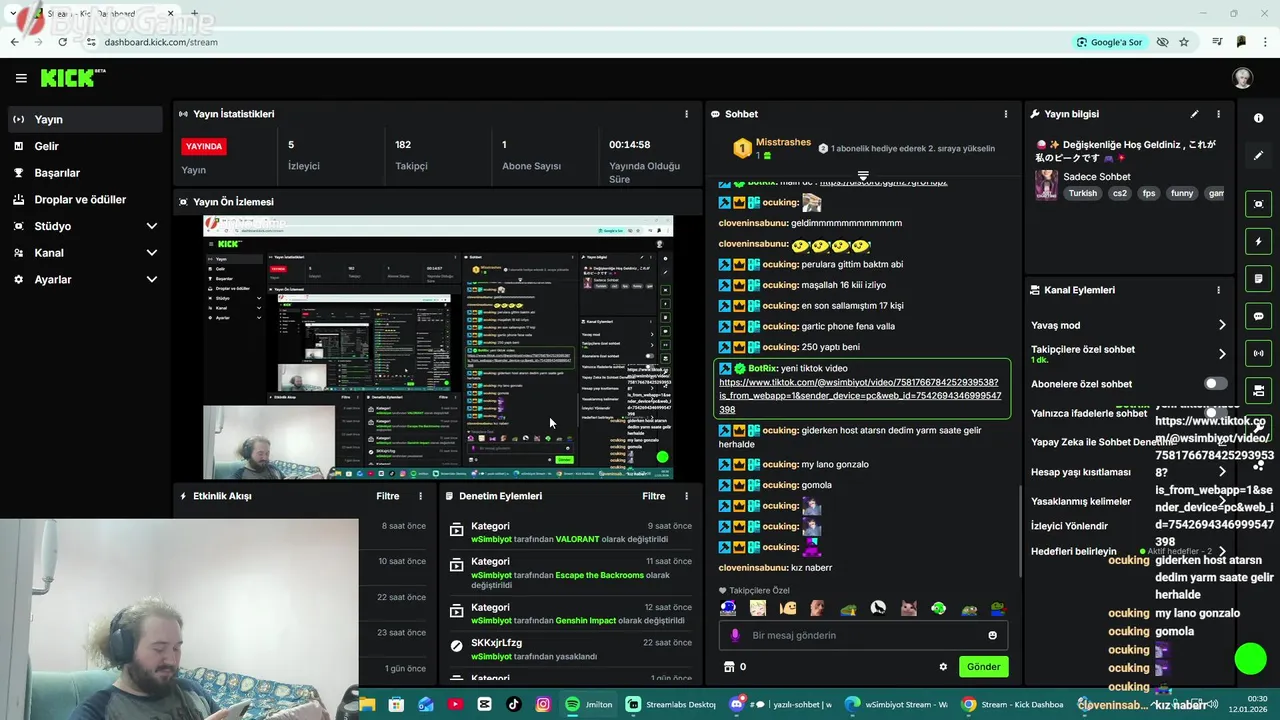Open Instagram from the taskbar
Viewport: 1280px width, 720px height.
tap(543, 704)
